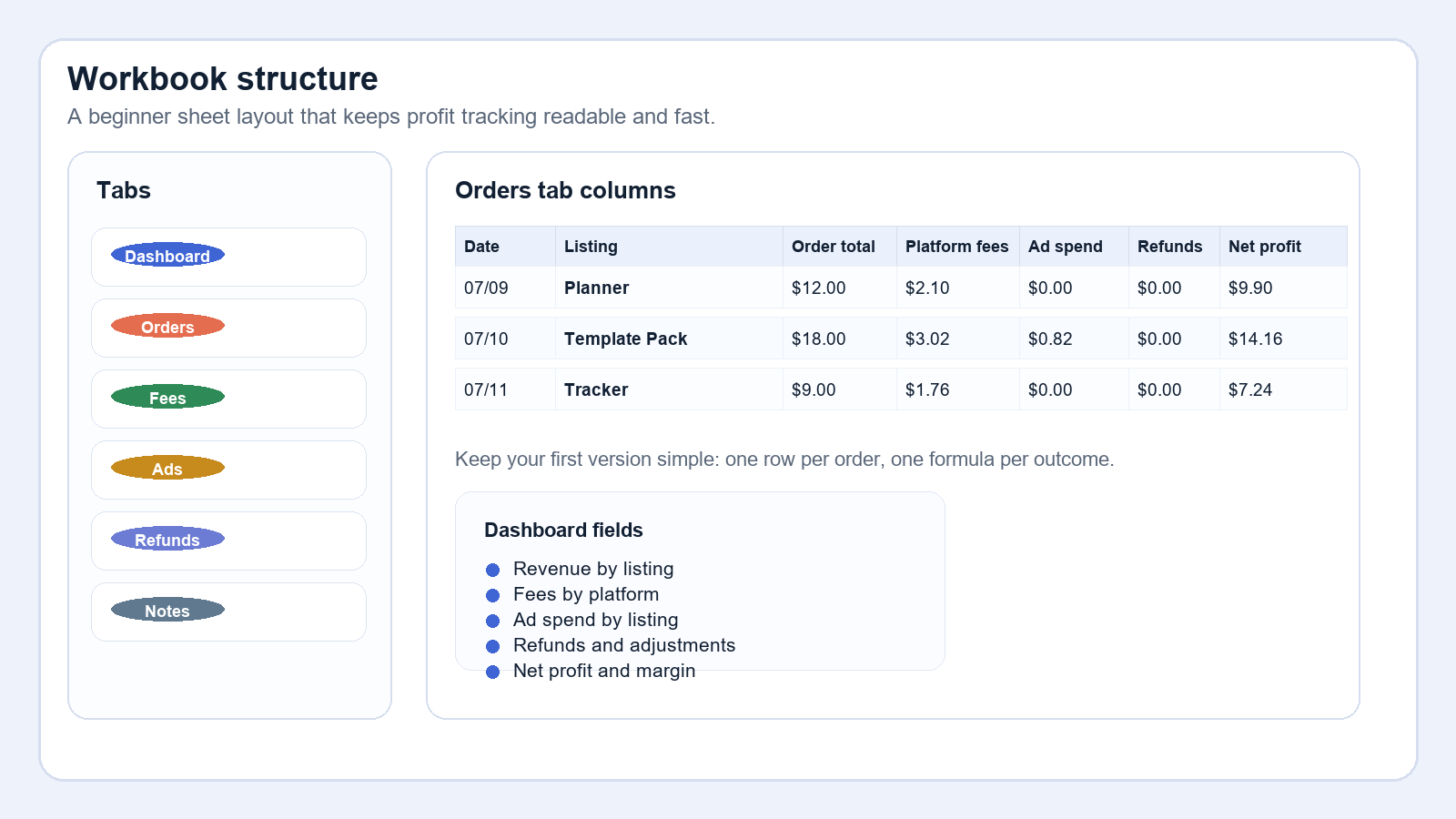Select the $9.90 net profit cell
The height and width of the screenshot is (819, 1456).
(1283, 288)
